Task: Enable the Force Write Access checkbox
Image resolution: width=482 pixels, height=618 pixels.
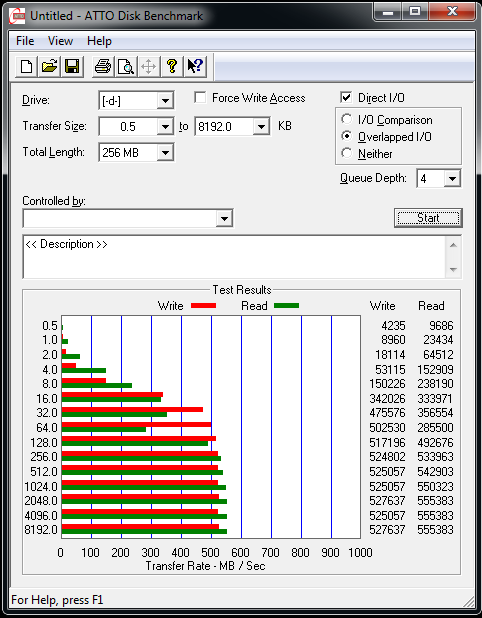Action: pyautogui.click(x=200, y=97)
